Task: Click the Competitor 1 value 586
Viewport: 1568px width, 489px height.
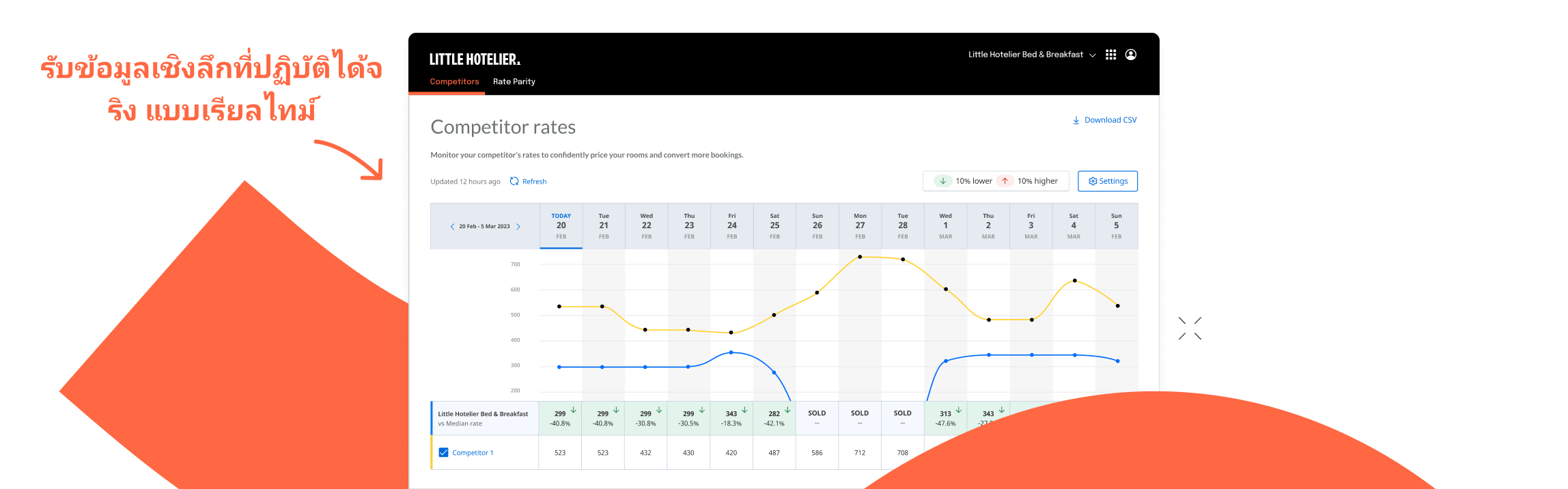Action: (x=817, y=453)
